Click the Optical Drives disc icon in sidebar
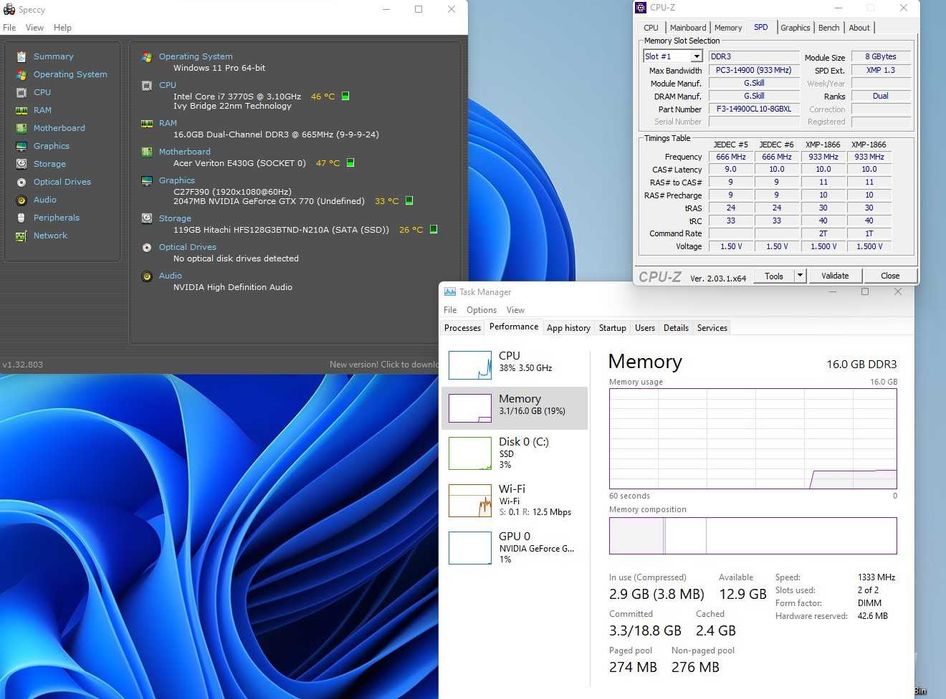This screenshot has height=699, width=946. [x=22, y=182]
